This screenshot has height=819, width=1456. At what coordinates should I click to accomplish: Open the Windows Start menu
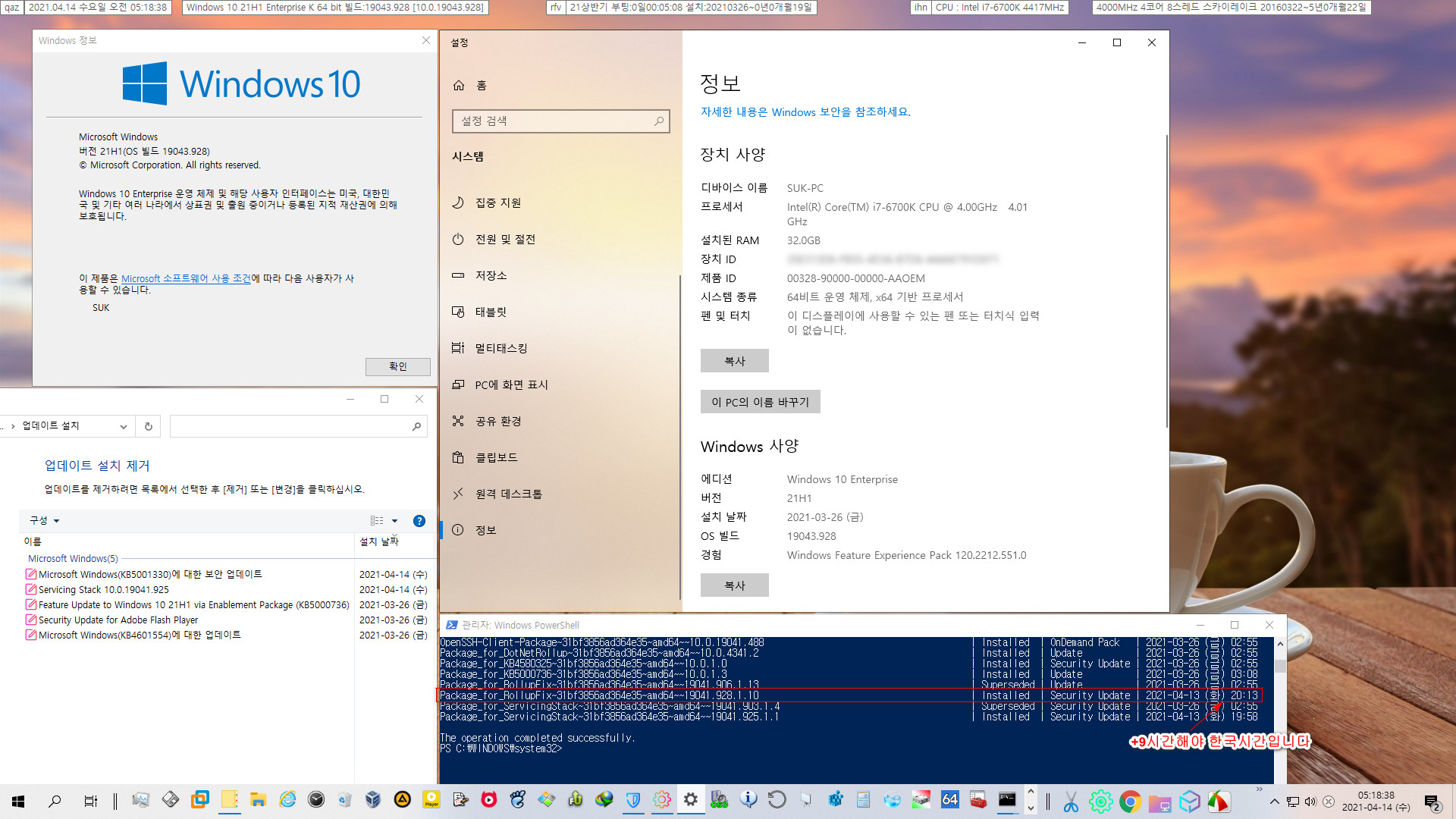(x=18, y=801)
